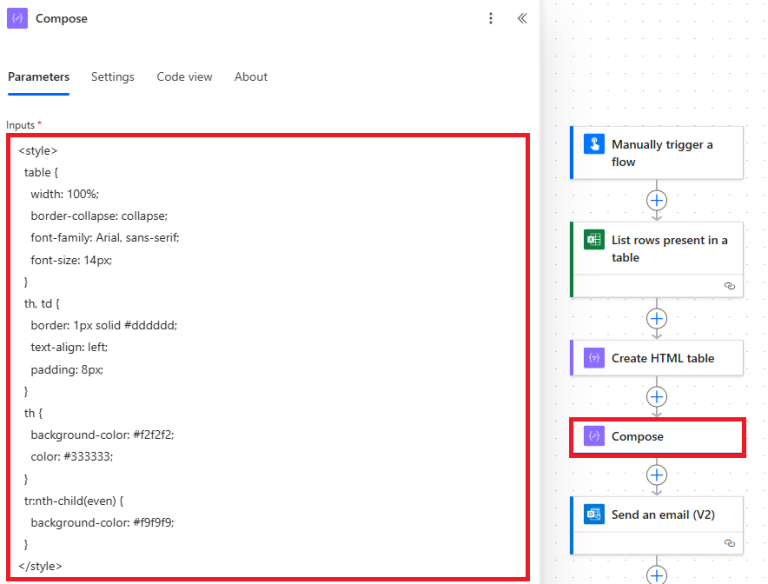
Task: Click connection link icon on List rows card
Action: point(729,286)
